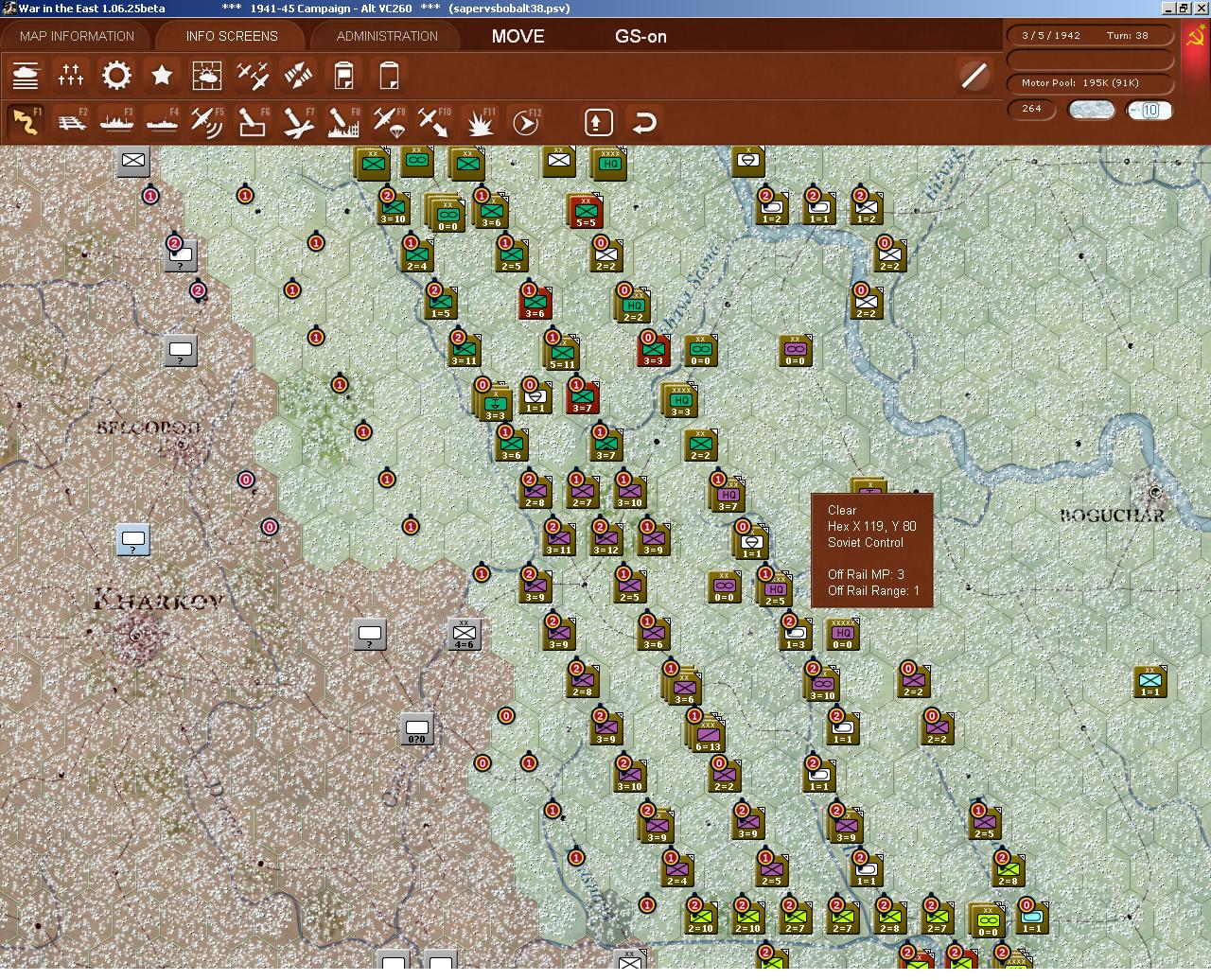Open the tank order of battle icon
1211x980 pixels.
pyautogui.click(x=26, y=75)
